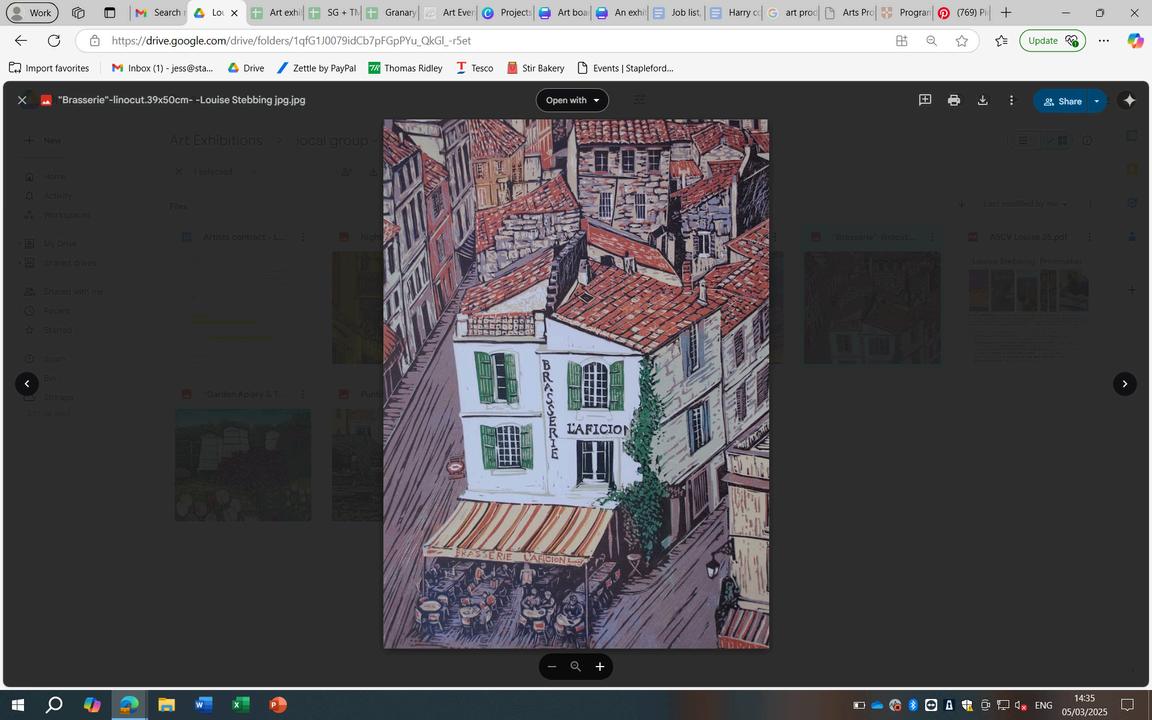Open Gemini sparkle panel in Drive
1152x720 pixels.
(1129, 101)
